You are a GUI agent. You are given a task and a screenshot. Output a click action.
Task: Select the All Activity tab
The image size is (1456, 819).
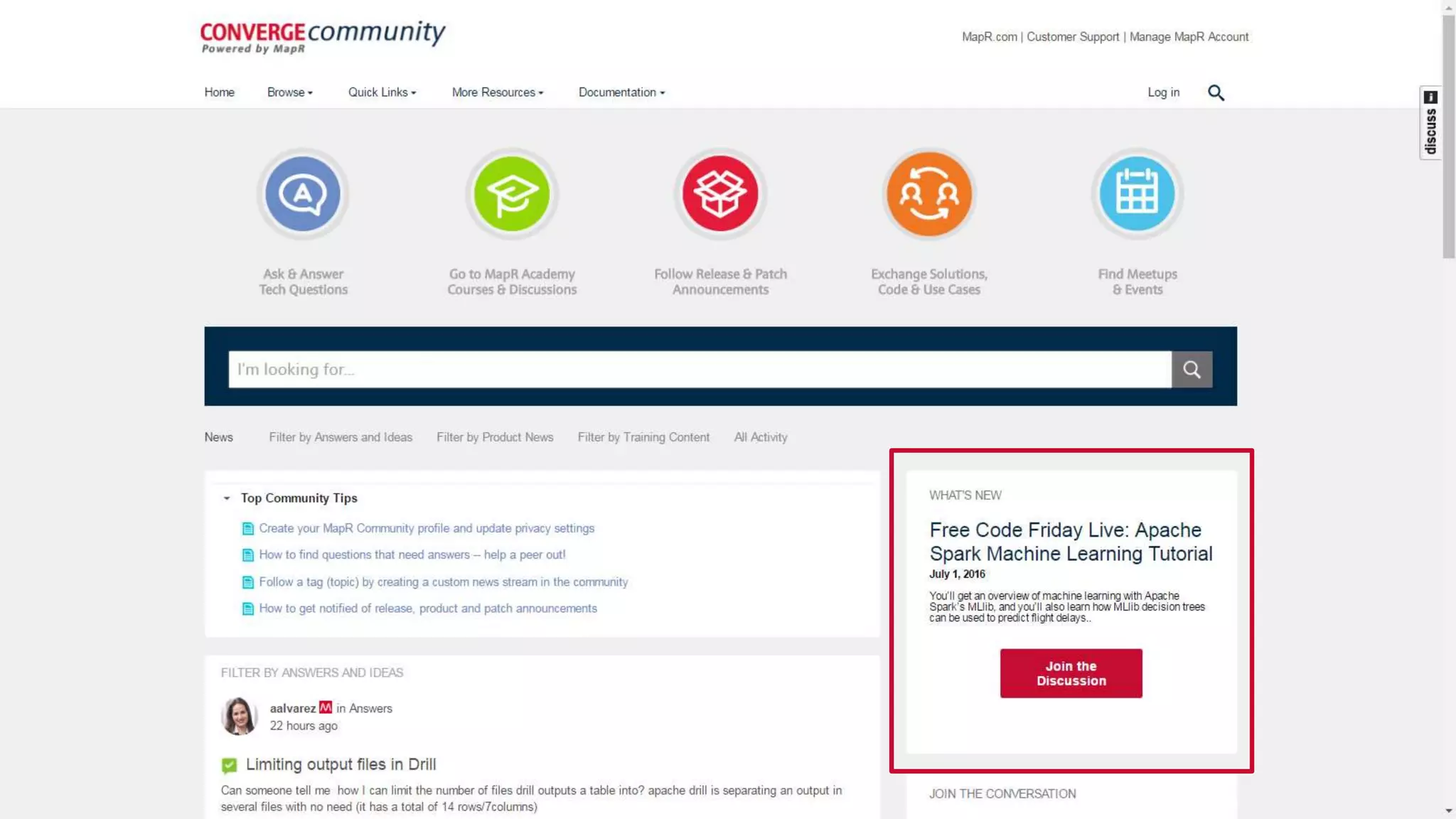tap(761, 437)
